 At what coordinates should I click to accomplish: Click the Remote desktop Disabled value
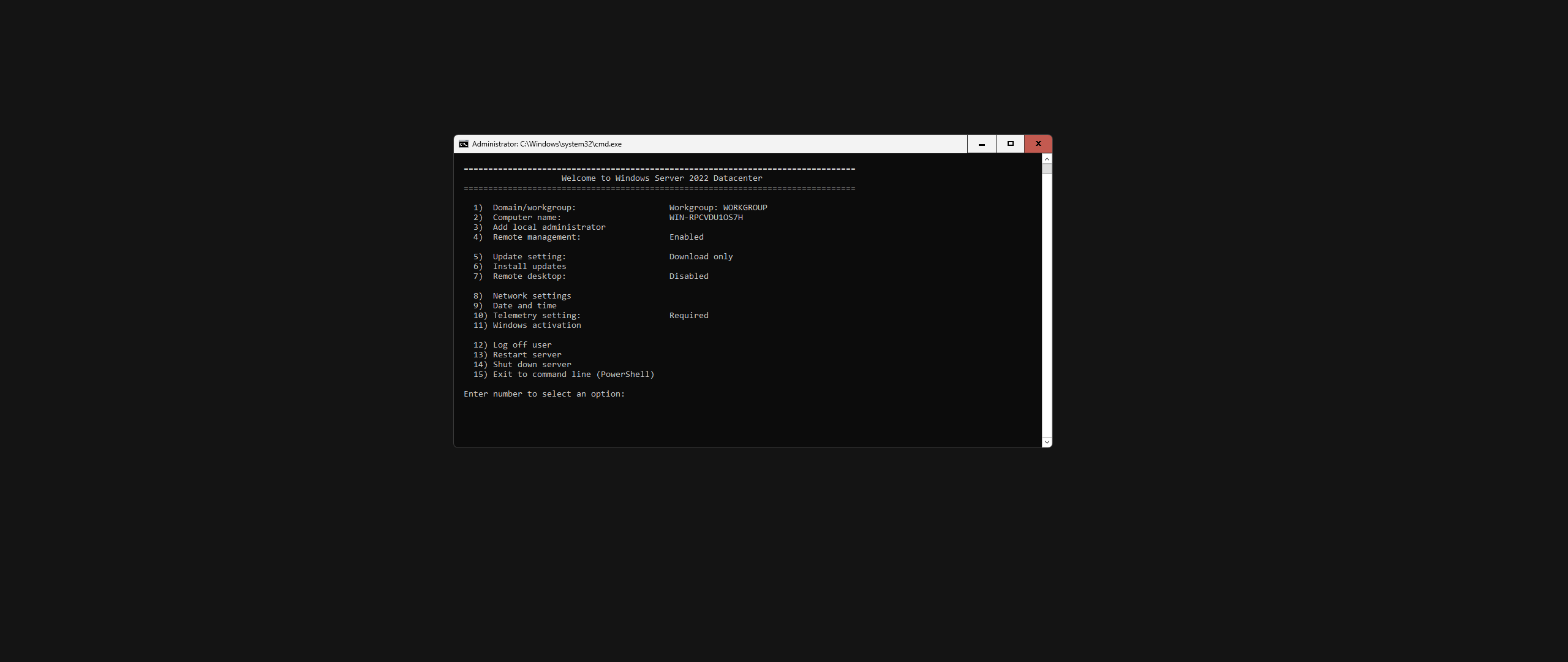pos(688,276)
